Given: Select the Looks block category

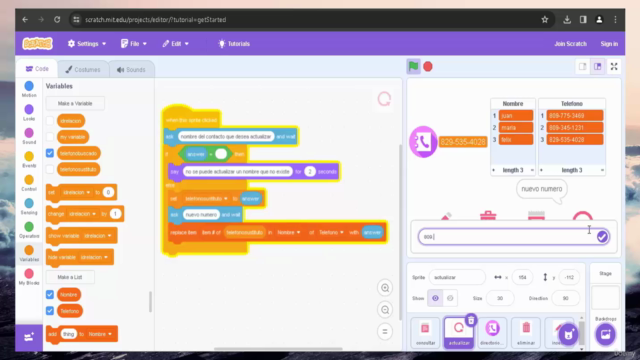Looking at the screenshot, I should [x=29, y=113].
